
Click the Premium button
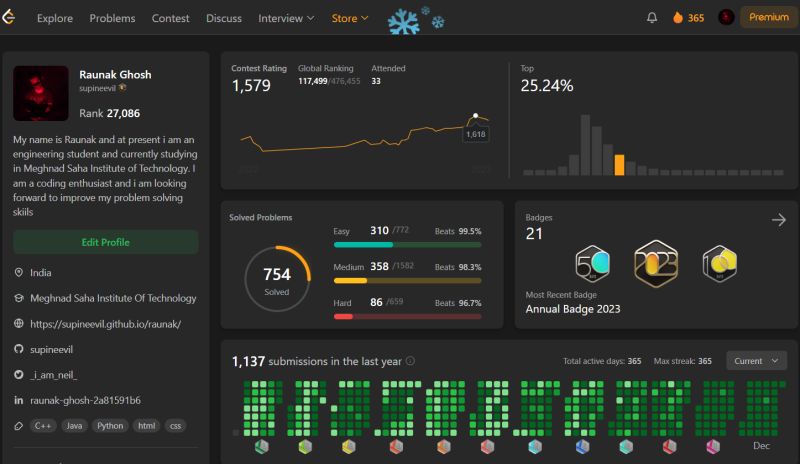coord(768,17)
